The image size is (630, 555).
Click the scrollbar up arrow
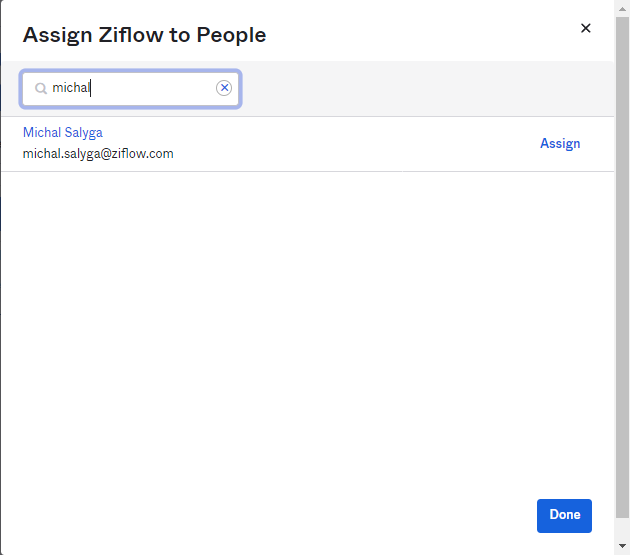click(x=622, y=8)
